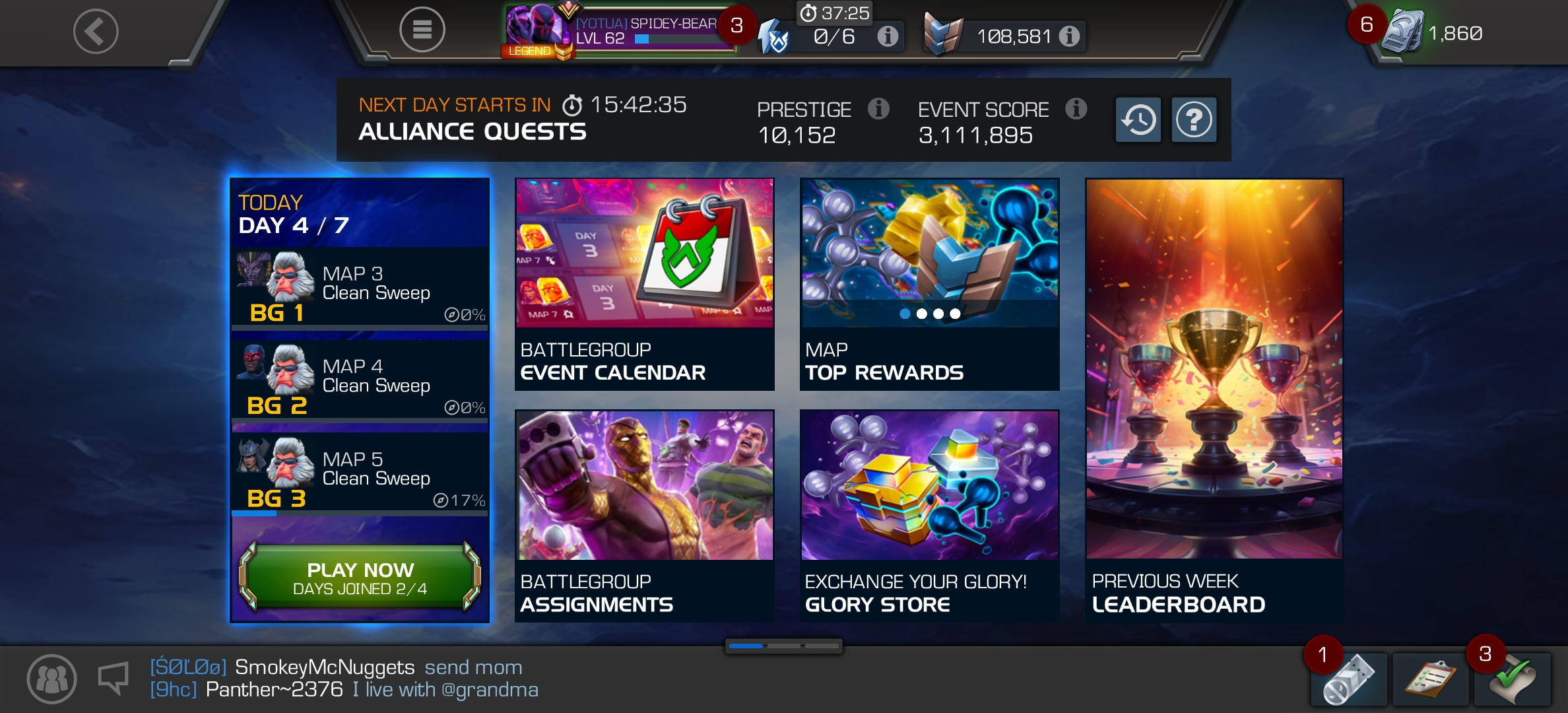Open the Glory Store tile
The image size is (1568, 713).
point(930,516)
